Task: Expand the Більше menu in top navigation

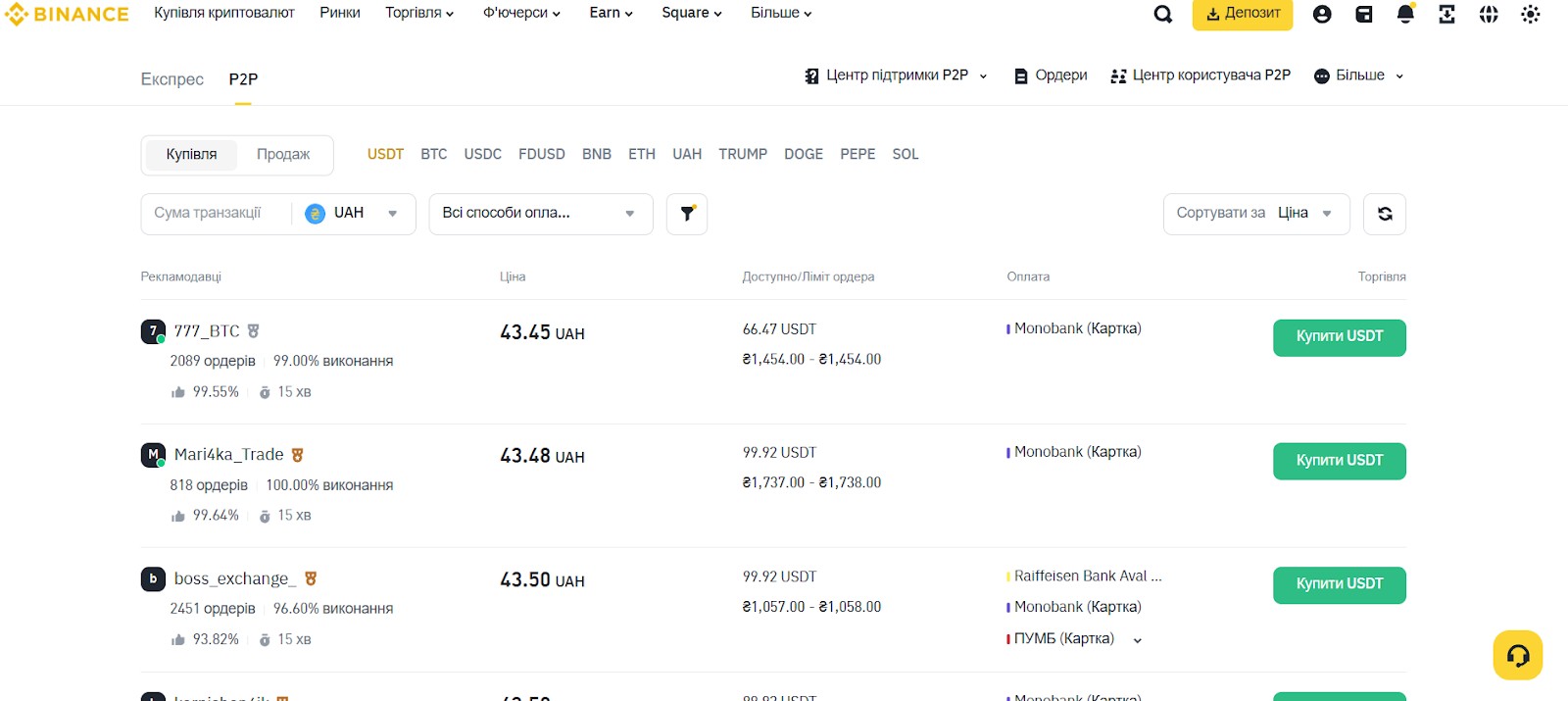Action: click(781, 13)
